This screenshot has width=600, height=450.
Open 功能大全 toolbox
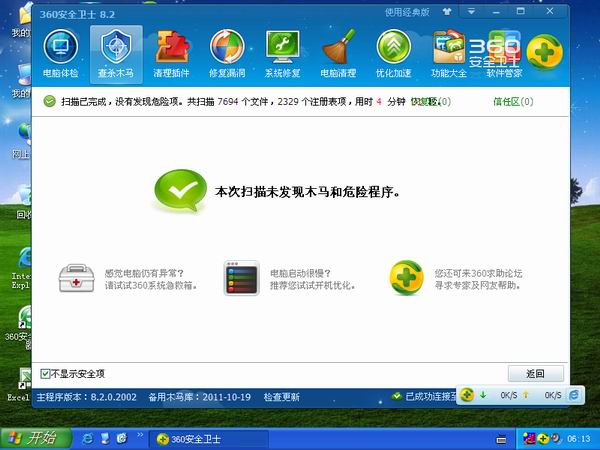tap(448, 54)
